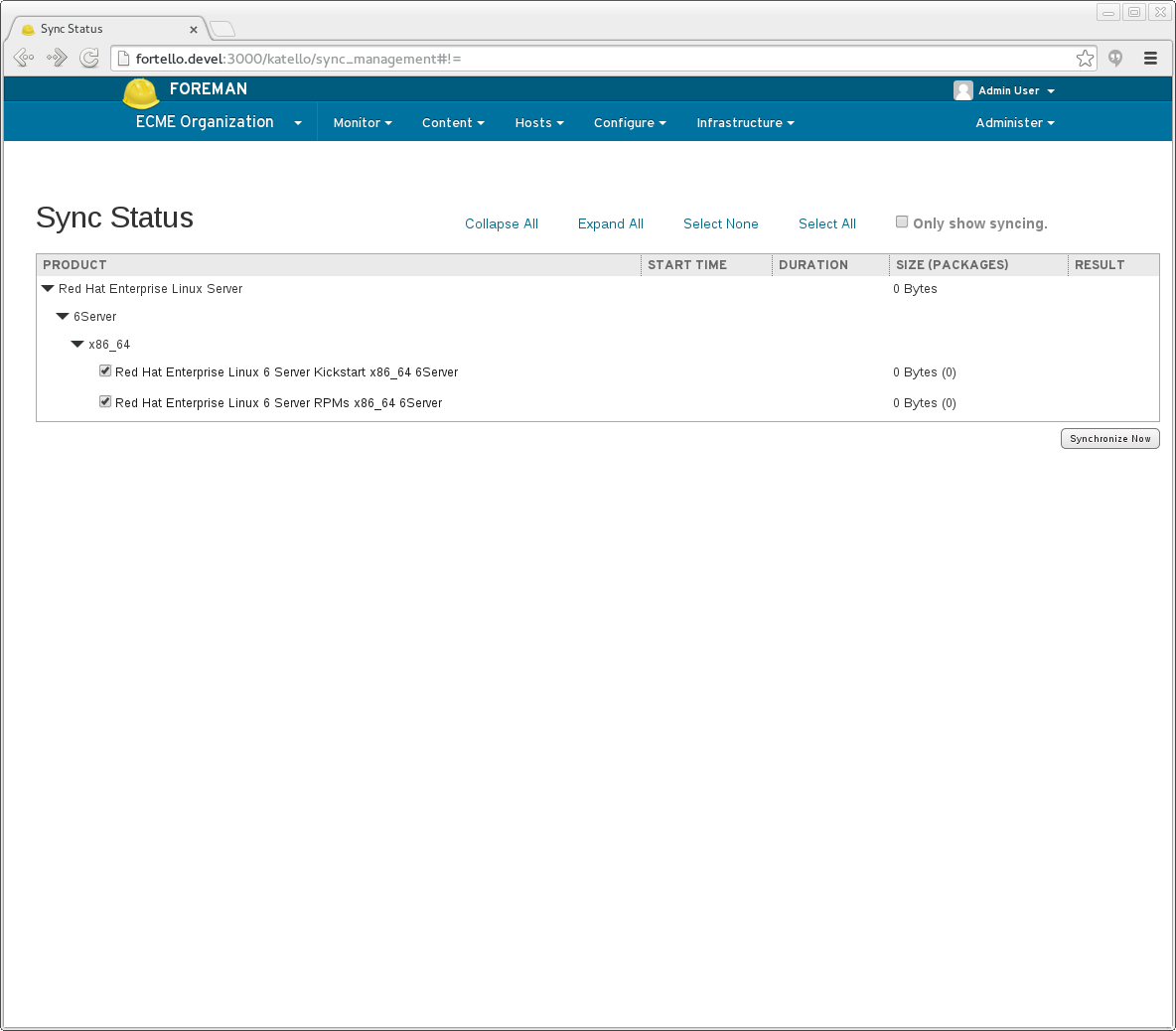
Task: Bookmark page with the star icon
Action: (1085, 59)
